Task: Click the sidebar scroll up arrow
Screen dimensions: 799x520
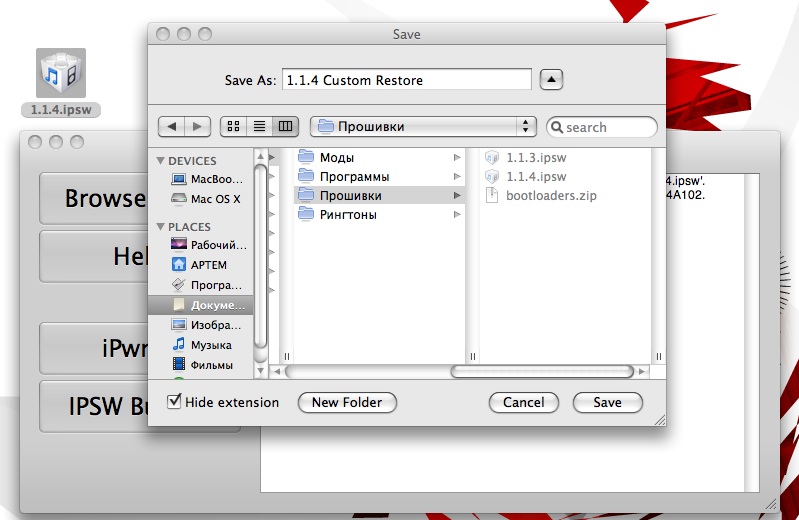Action: (x=260, y=156)
